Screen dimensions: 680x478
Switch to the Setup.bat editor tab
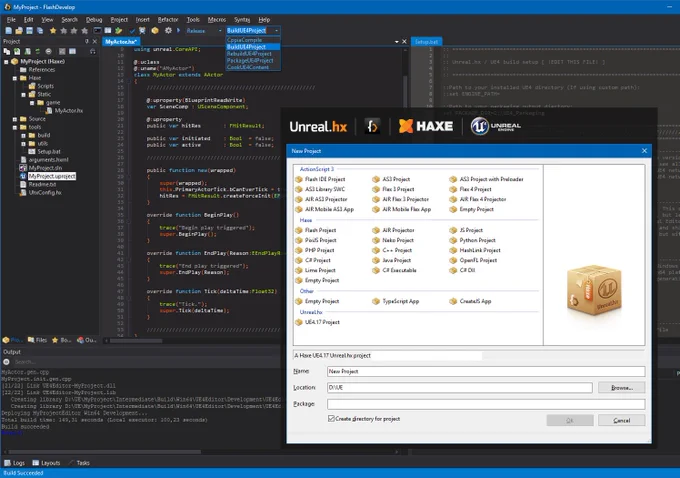tap(426, 42)
